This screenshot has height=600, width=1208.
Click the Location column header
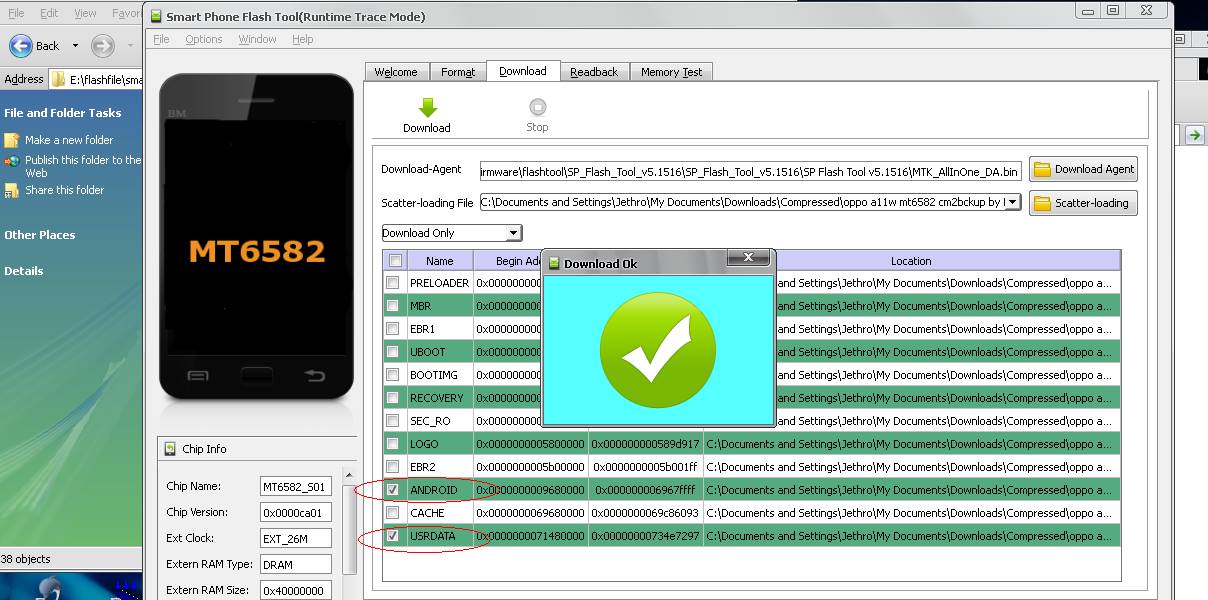(x=911, y=261)
